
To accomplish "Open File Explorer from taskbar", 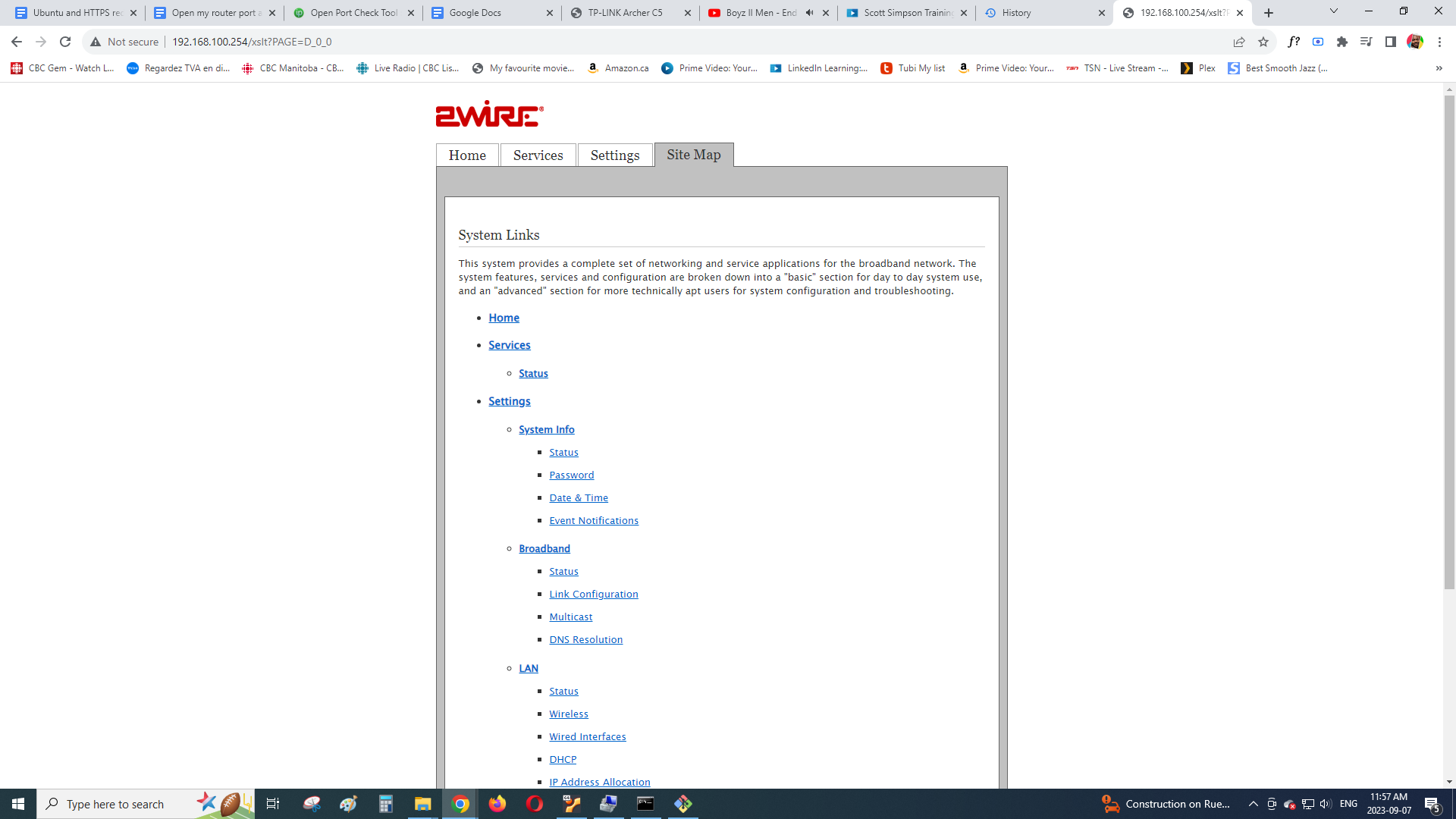I will point(422,804).
